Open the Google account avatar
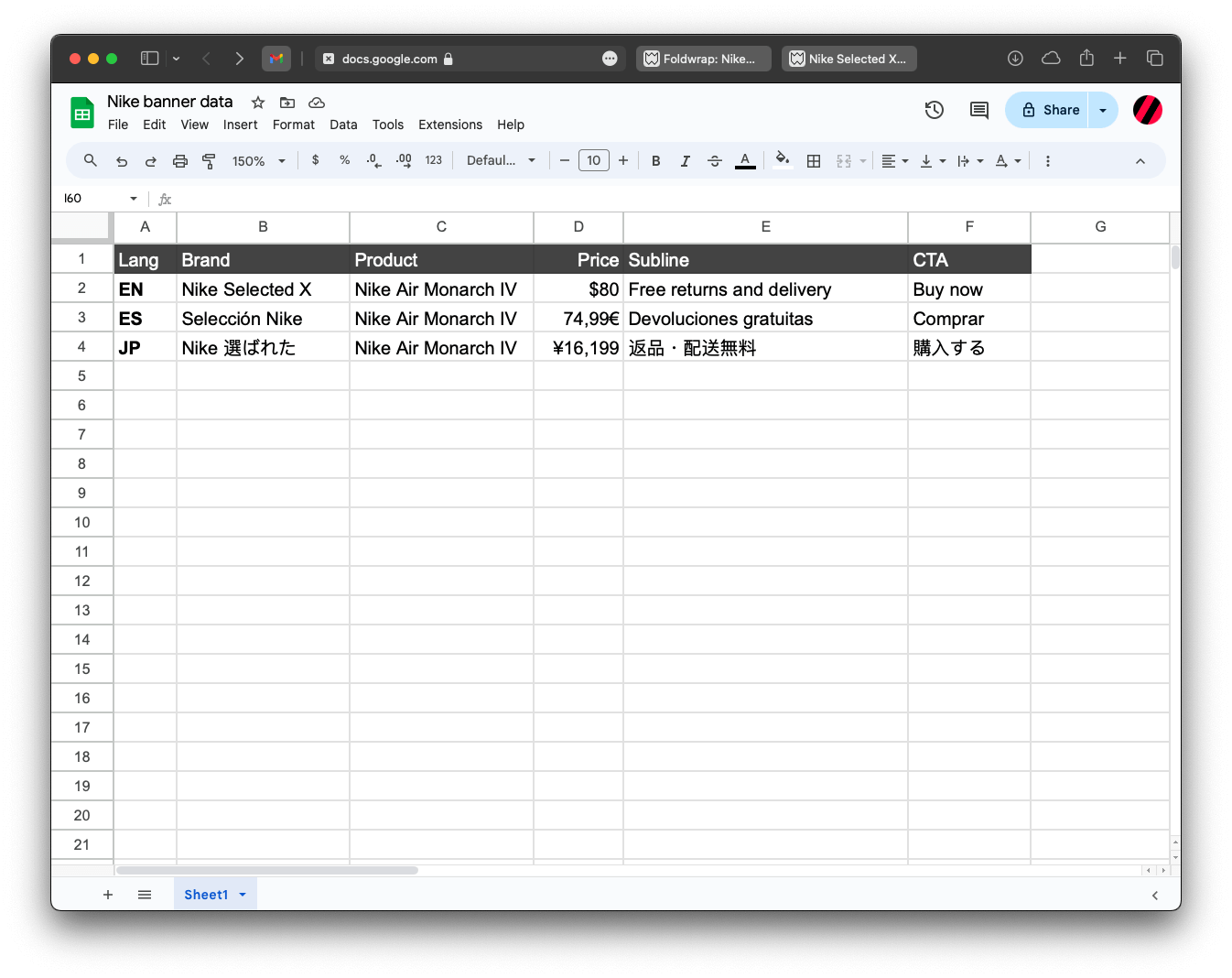The width and height of the screenshot is (1232, 978). click(1148, 110)
